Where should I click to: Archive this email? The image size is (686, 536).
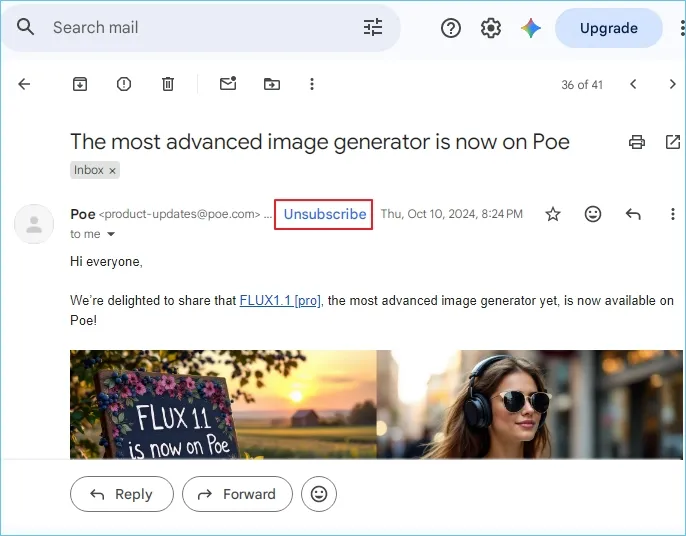[x=80, y=84]
